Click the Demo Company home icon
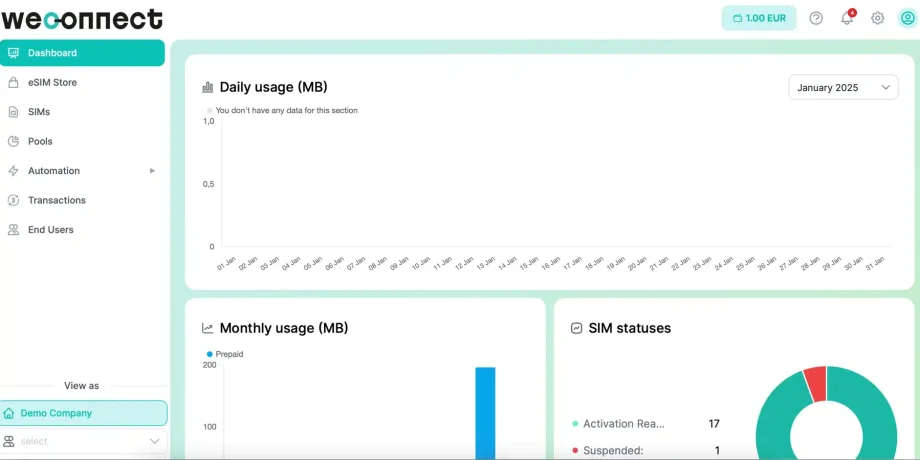The height and width of the screenshot is (460, 920). coord(9,413)
